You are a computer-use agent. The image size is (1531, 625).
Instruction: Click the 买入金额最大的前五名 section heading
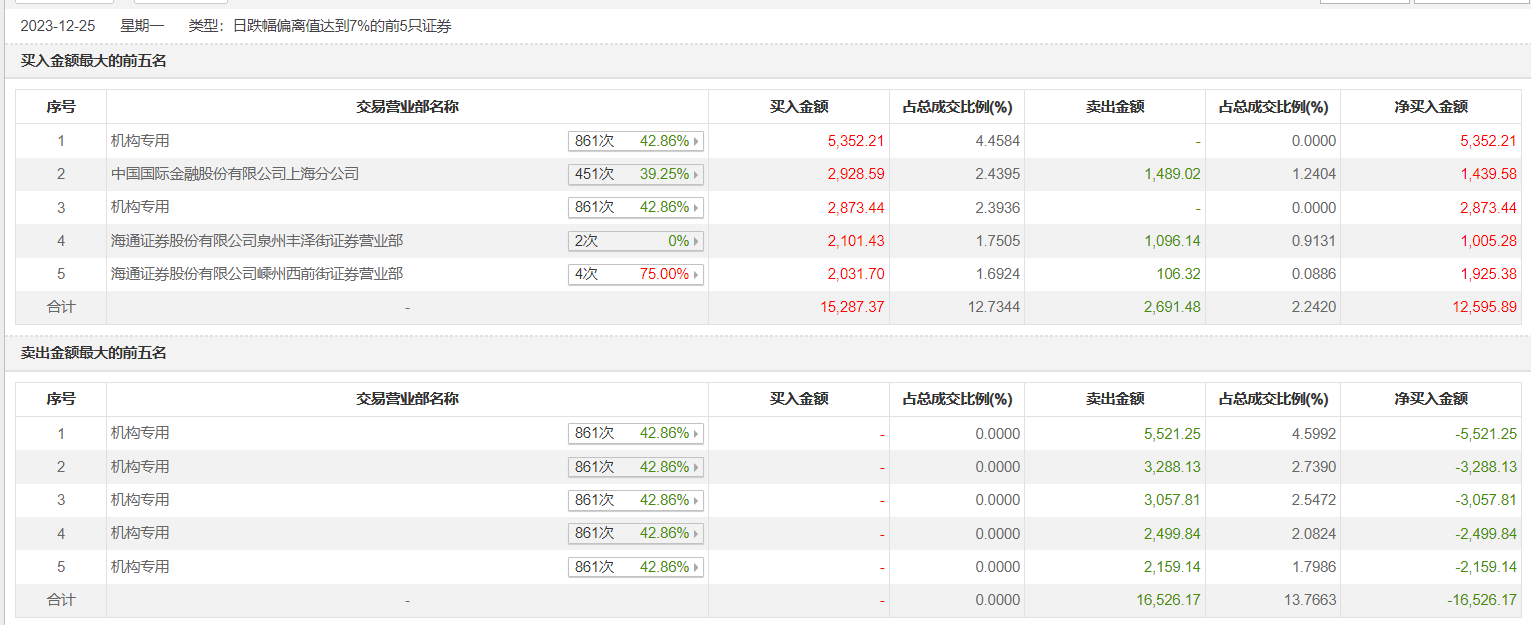(x=93, y=61)
